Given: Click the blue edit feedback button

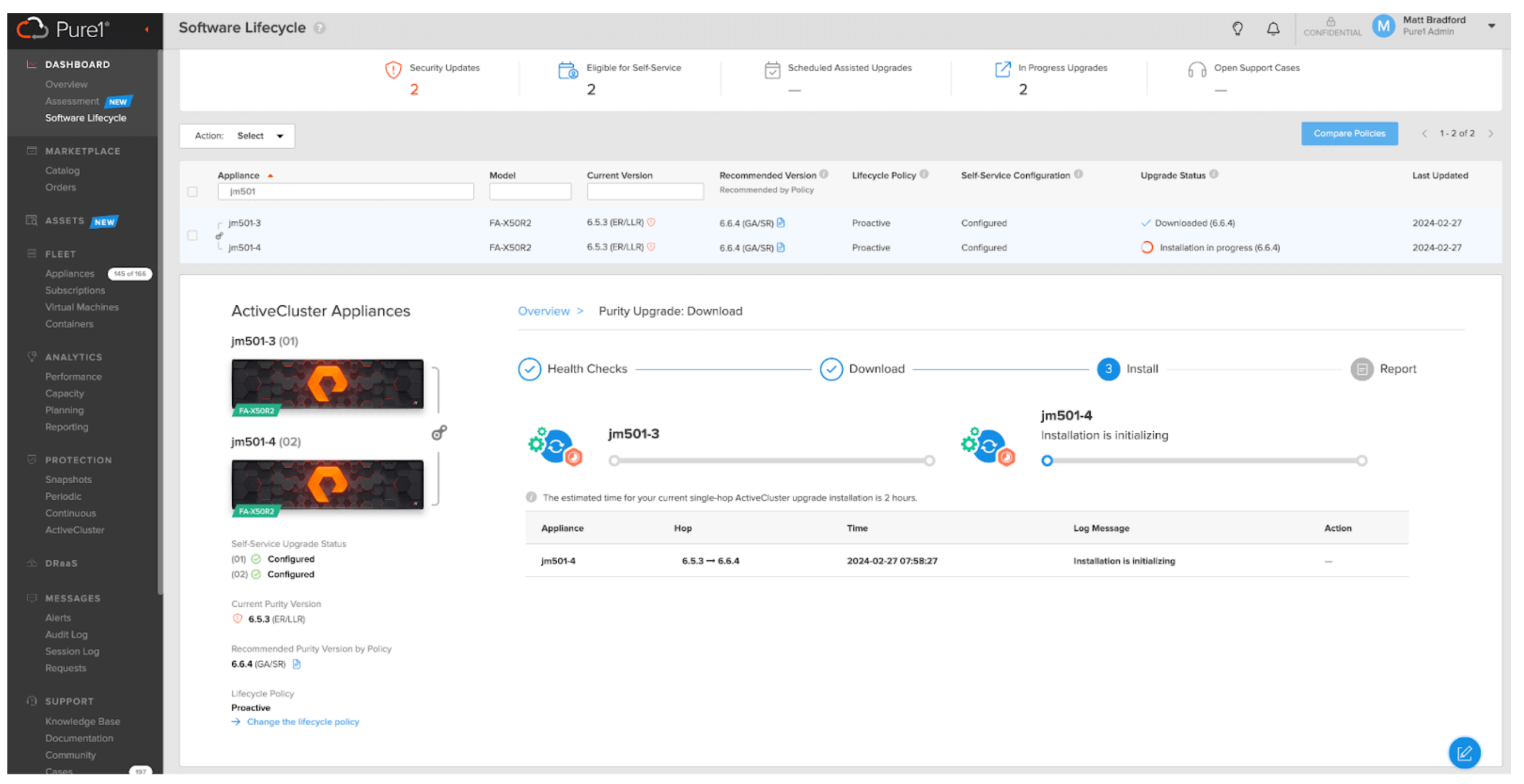Looking at the screenshot, I should [x=1465, y=753].
